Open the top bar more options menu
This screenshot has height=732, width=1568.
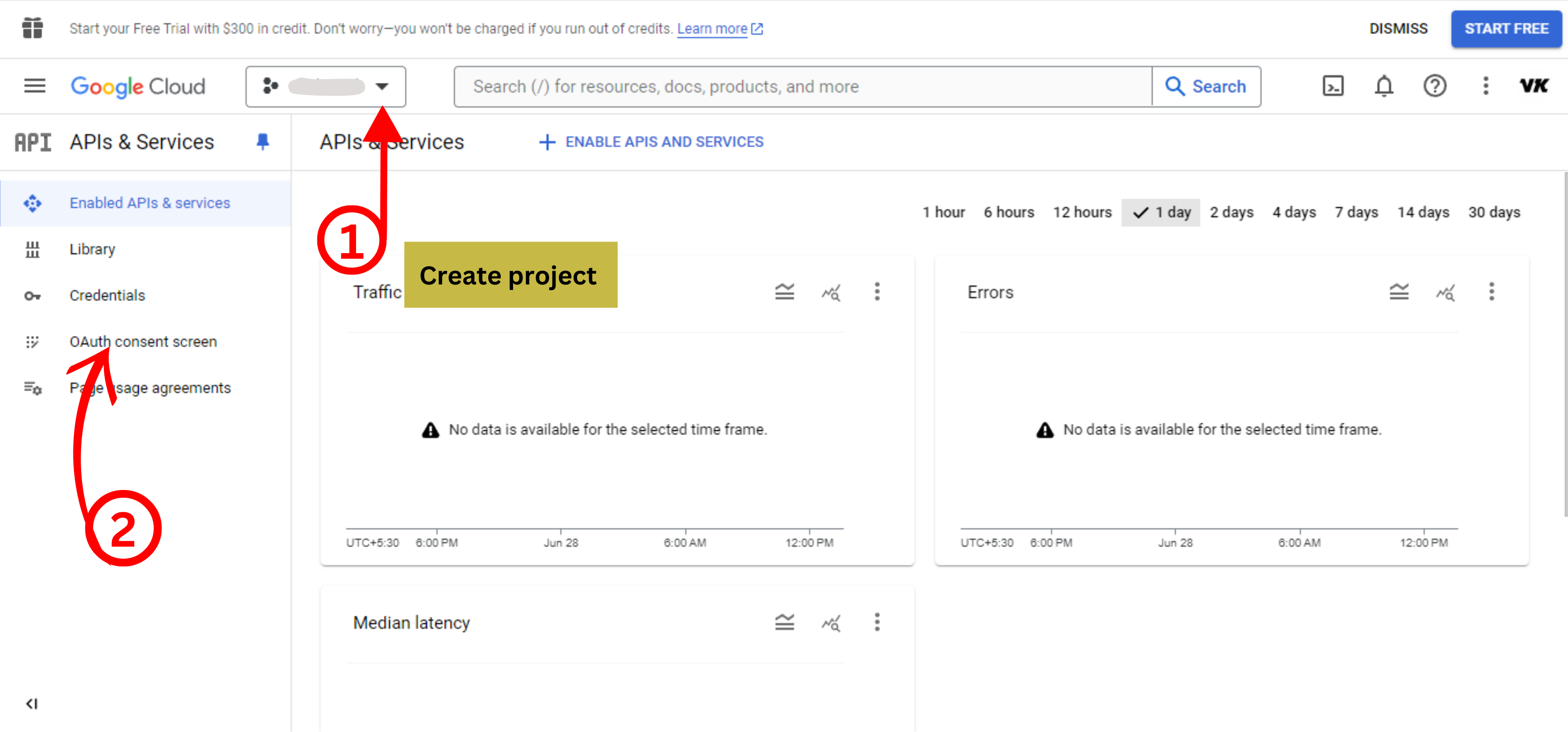1486,86
